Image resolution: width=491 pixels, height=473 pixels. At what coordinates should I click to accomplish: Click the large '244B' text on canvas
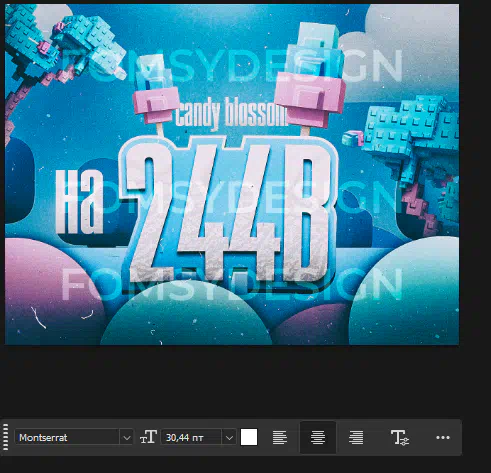point(230,214)
